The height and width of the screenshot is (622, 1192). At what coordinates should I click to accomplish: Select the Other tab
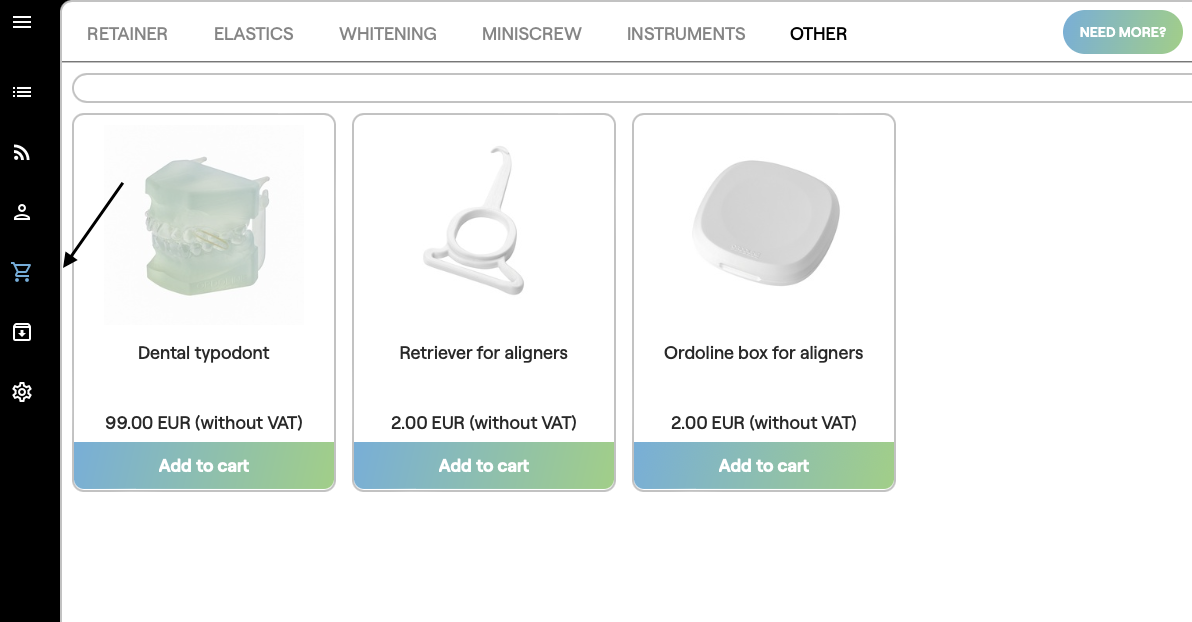pyautogui.click(x=818, y=34)
